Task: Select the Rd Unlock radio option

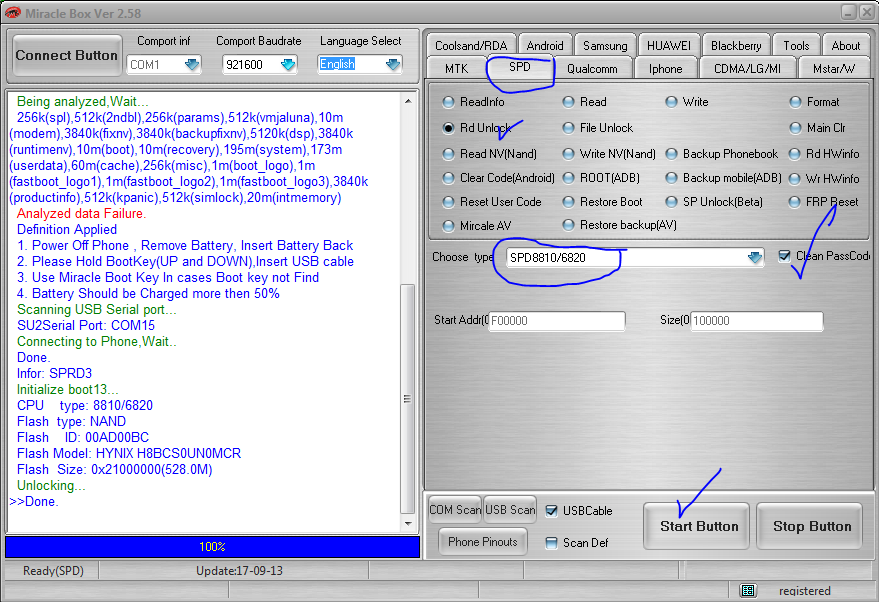Action: (448, 128)
